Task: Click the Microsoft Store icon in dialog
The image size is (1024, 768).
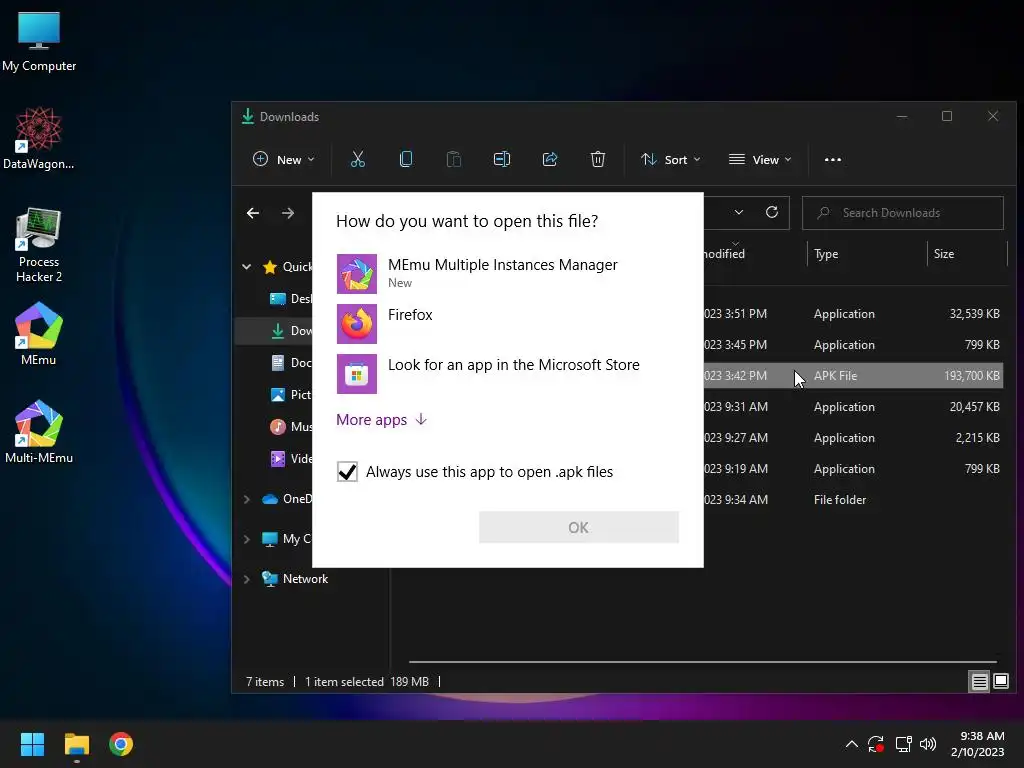Action: (357, 374)
